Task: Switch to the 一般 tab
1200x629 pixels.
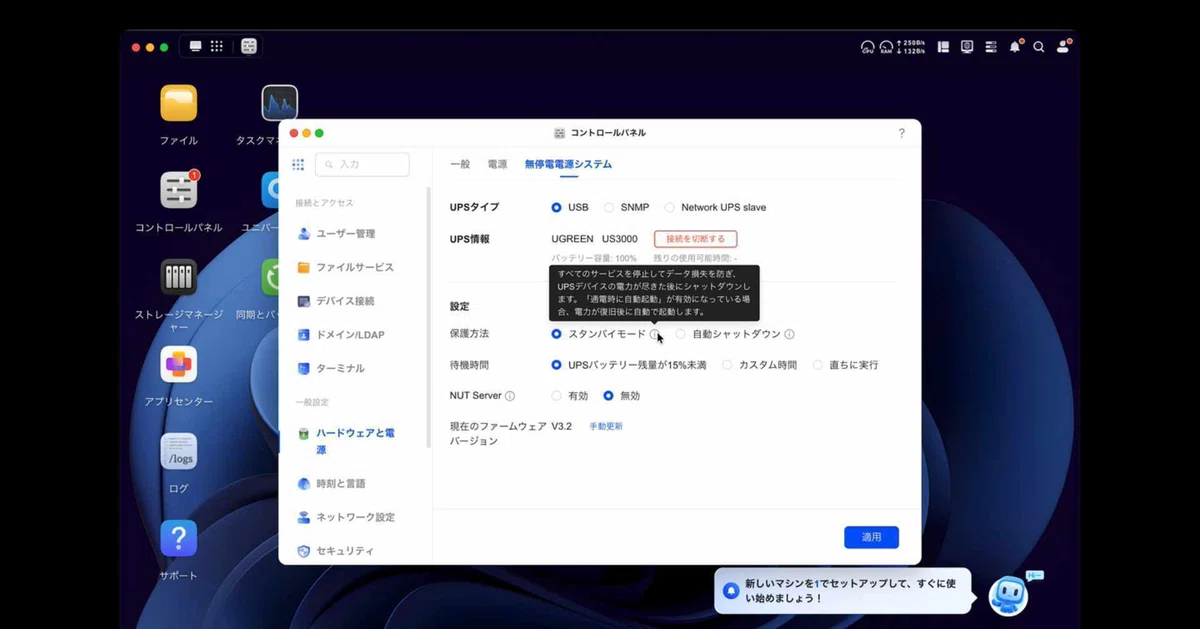Action: pyautogui.click(x=460, y=164)
